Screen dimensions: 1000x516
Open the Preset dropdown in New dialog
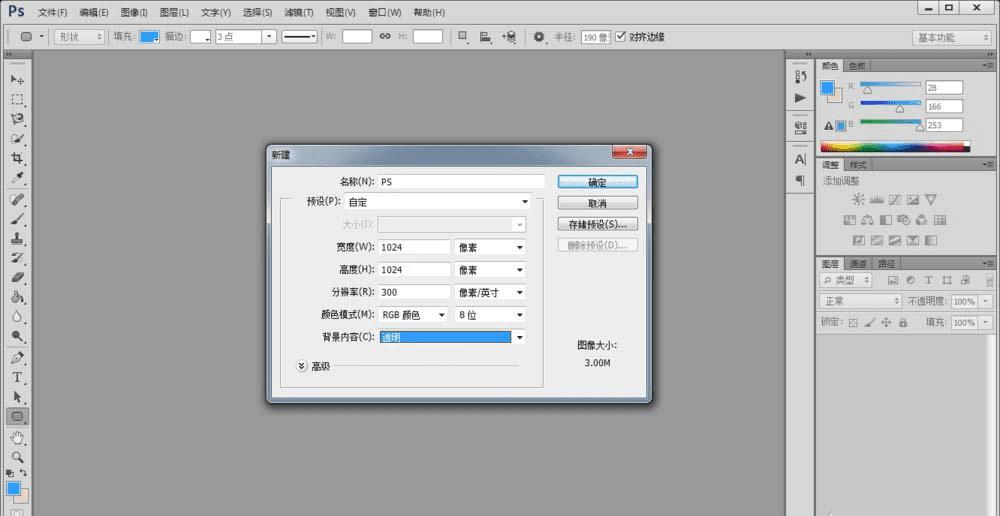[x=438, y=202]
